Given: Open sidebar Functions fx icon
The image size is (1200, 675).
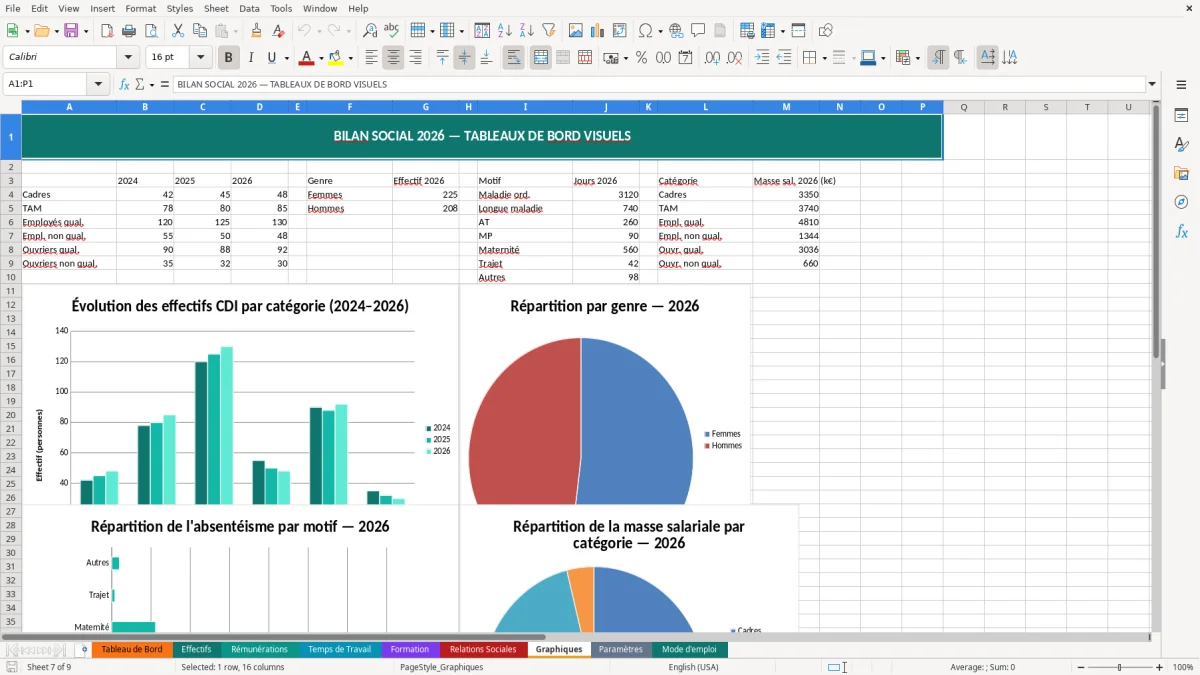Looking at the screenshot, I should 1181,231.
